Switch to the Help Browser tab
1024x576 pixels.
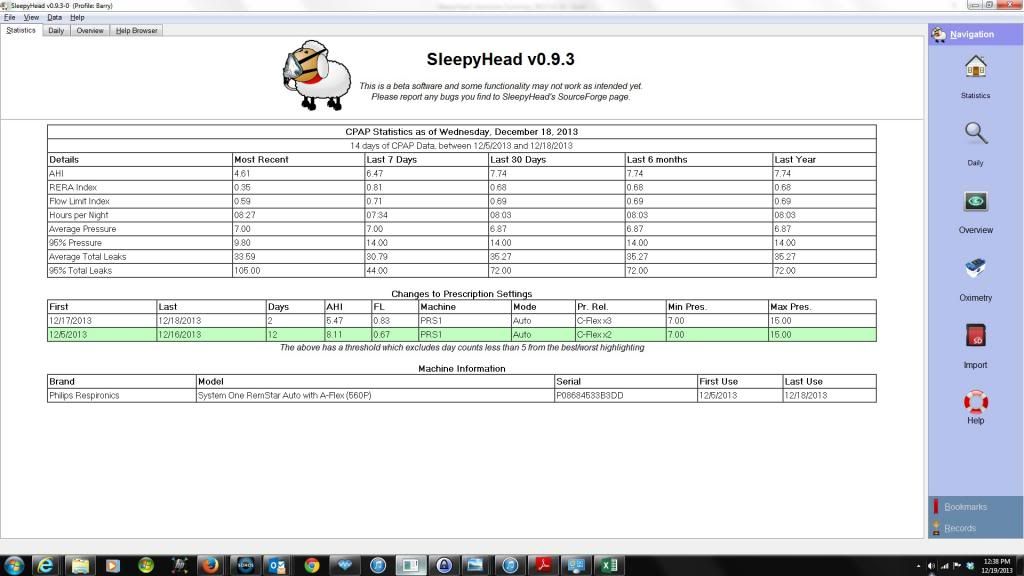coord(136,31)
